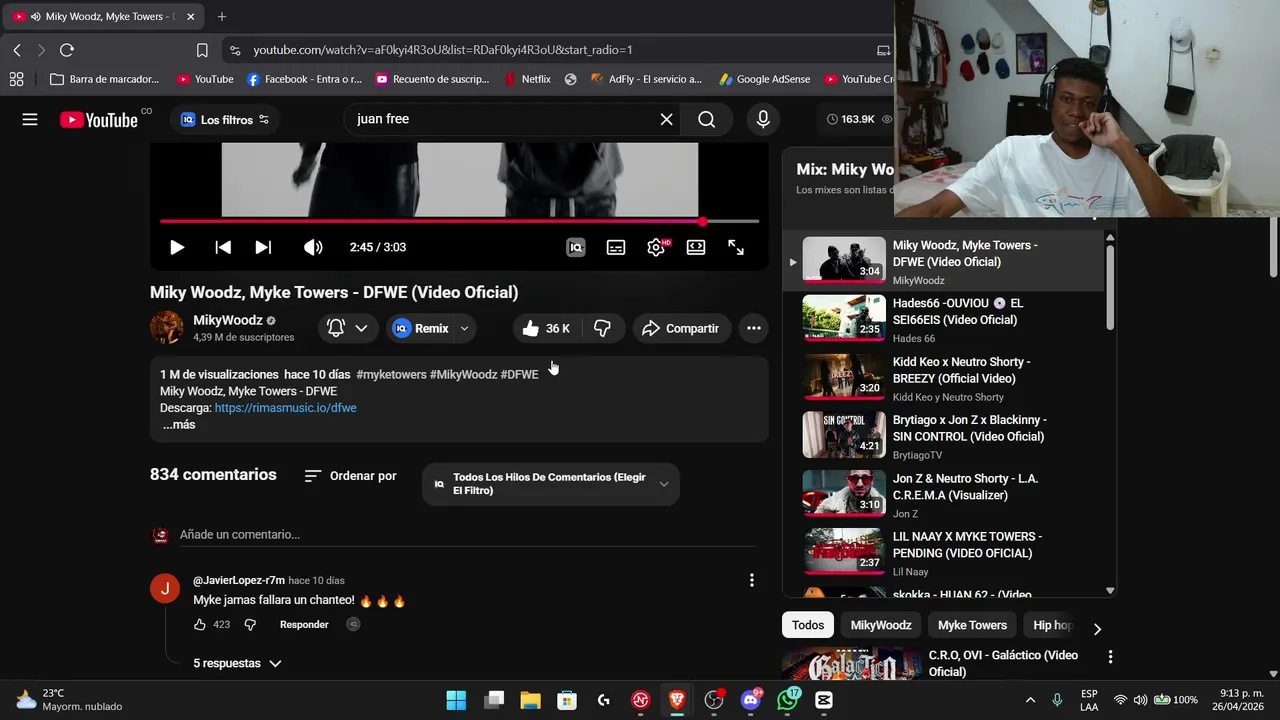Screen dimensions: 1280x720
Task: Play 'Kidd Keo x Neutro Shorty - BREEZY'
Action: pos(943,378)
